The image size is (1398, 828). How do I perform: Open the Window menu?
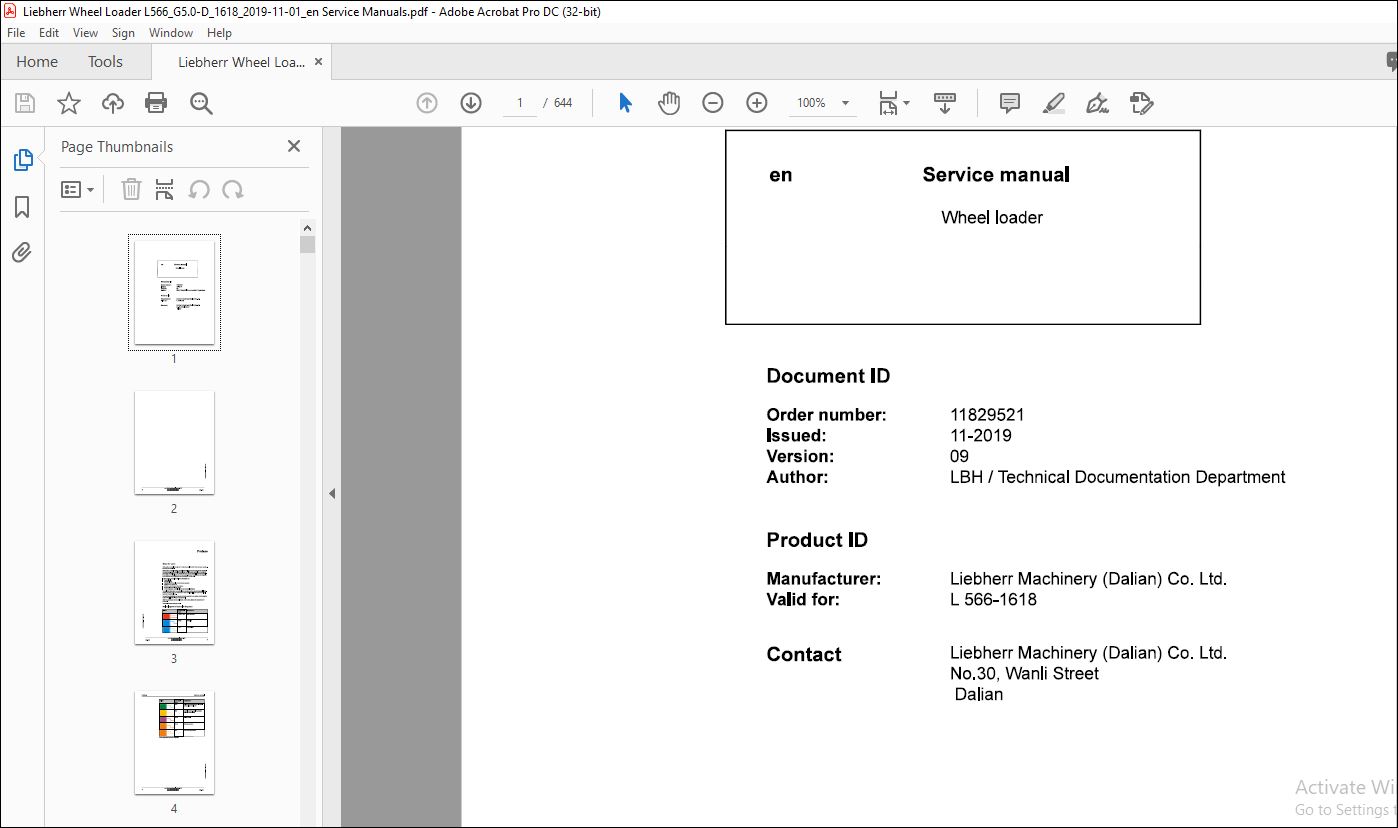tap(171, 33)
